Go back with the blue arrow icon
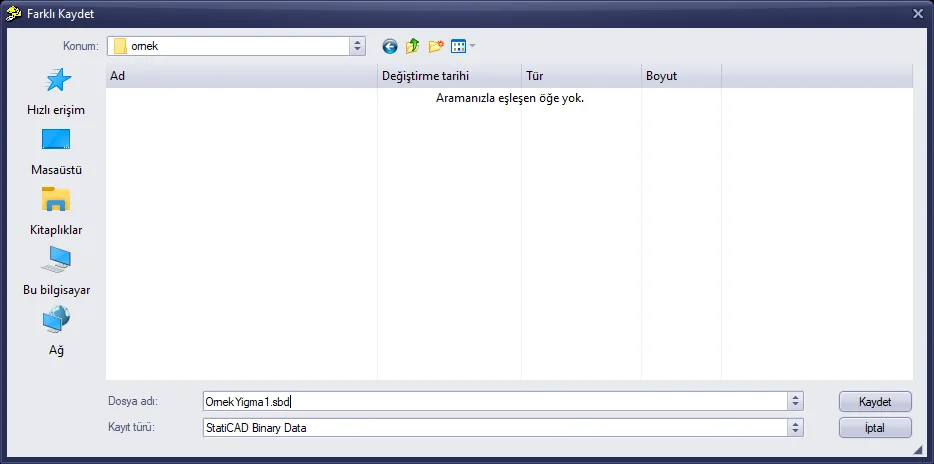The width and height of the screenshot is (934, 464). click(x=390, y=46)
